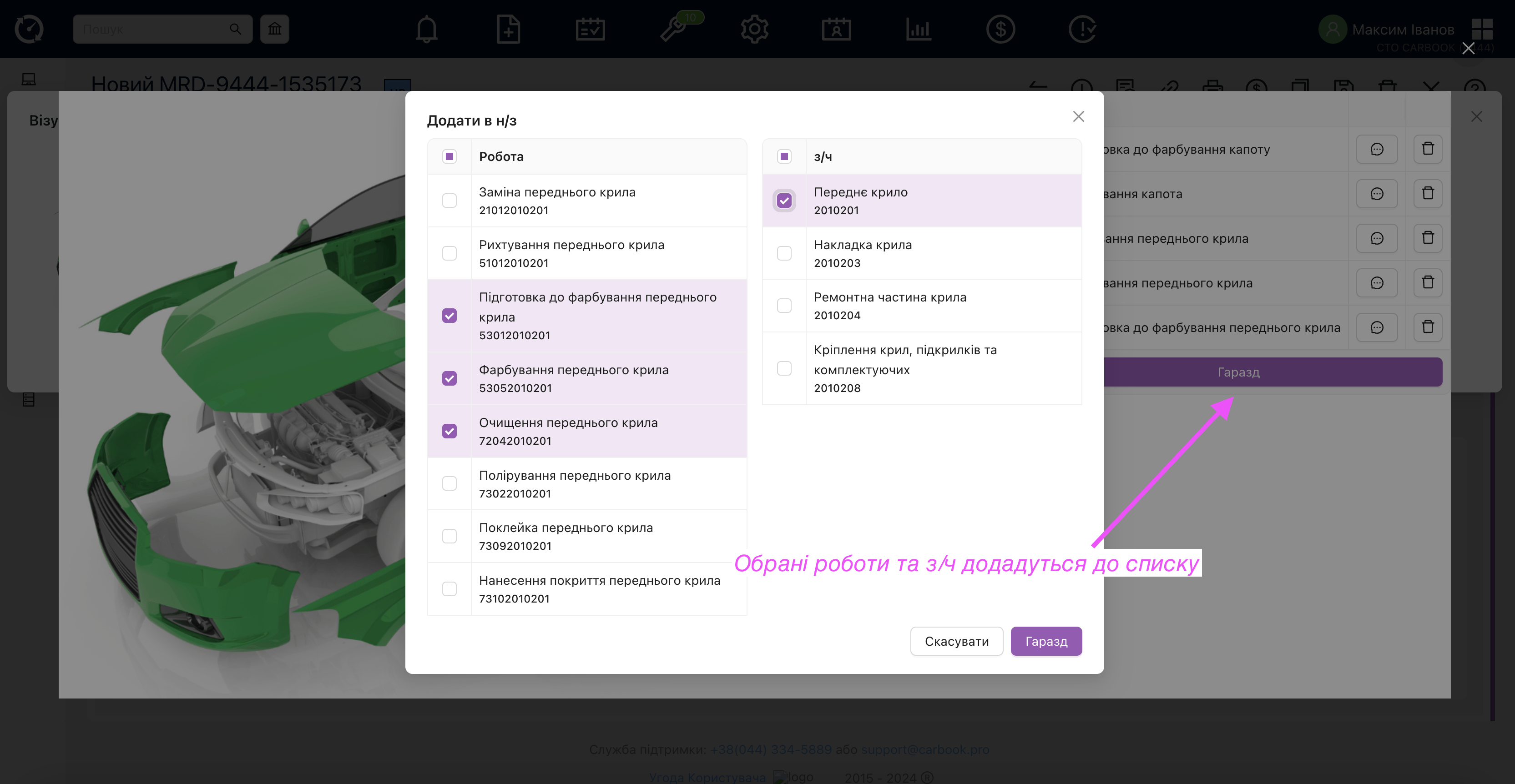Click the Пошук search field

pos(153,29)
